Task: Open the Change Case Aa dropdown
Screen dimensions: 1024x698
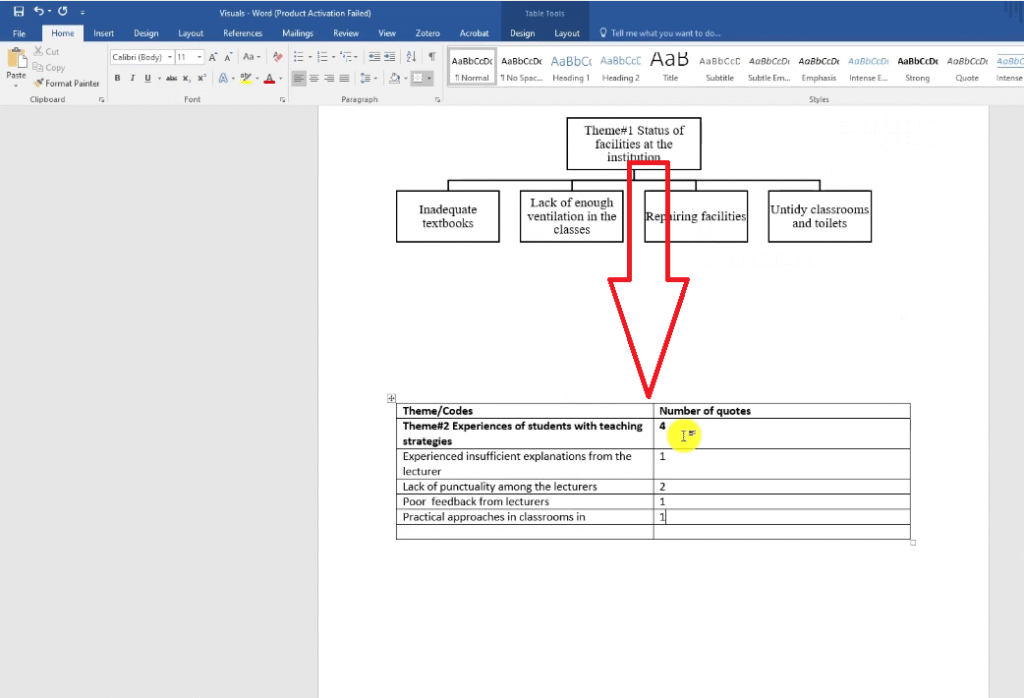Action: tap(251, 57)
